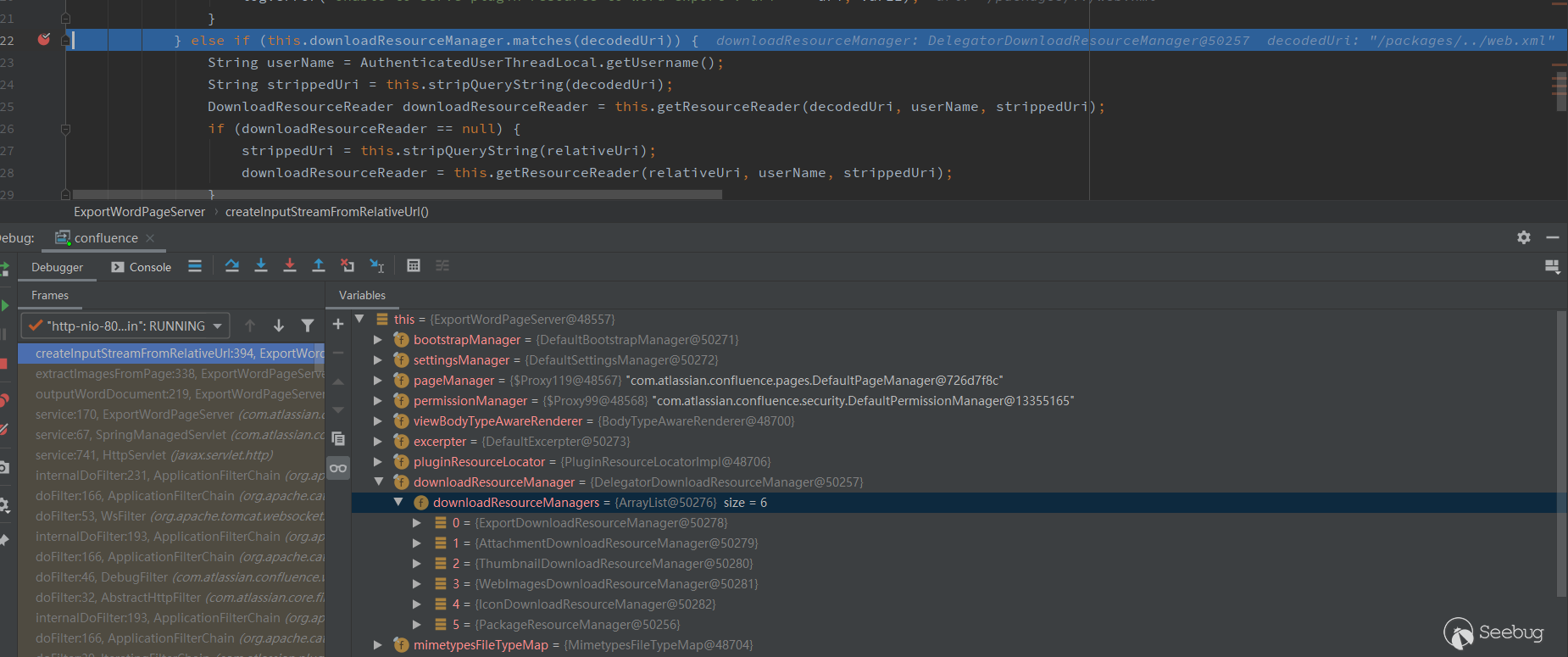Expand the settingsManager field
The image size is (1568, 657).
tap(378, 360)
